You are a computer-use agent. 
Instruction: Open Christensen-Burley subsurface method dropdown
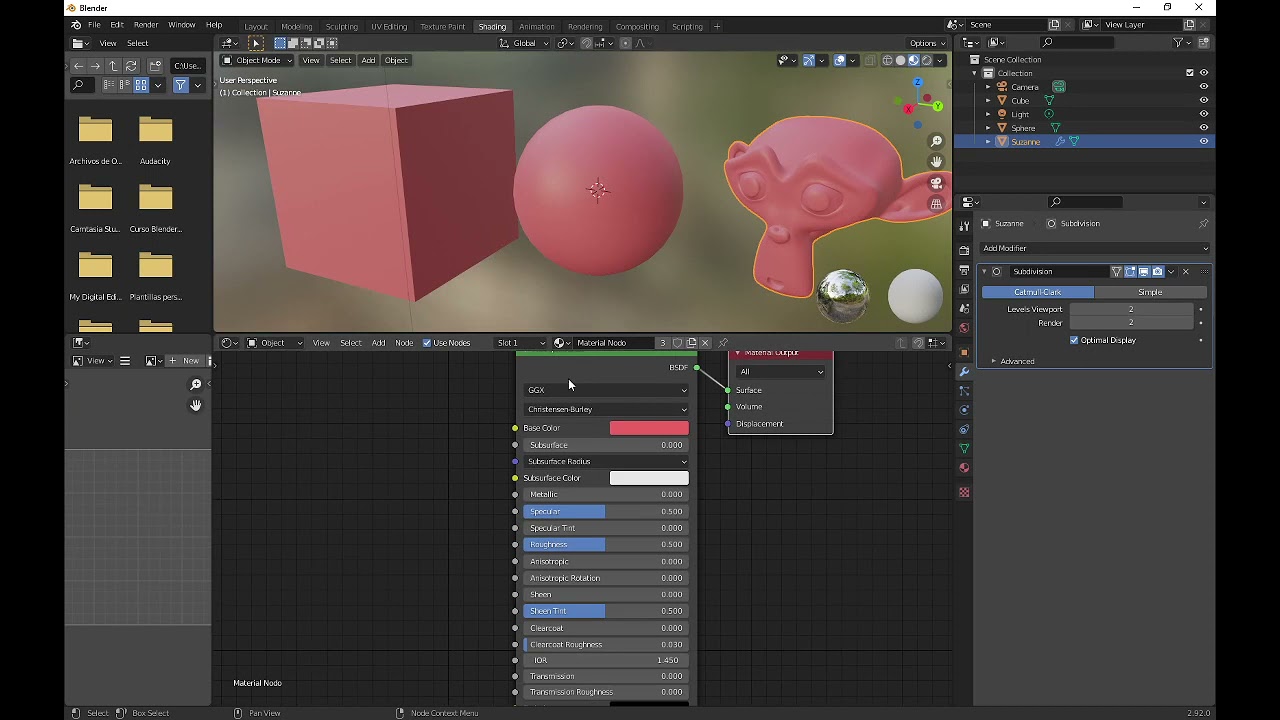(x=606, y=409)
